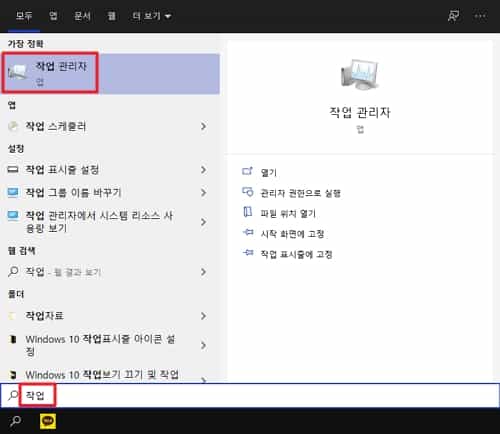The width and height of the screenshot is (500, 434).
Task: Expand the 작업 표시줄 설정 arrow
Action: click(203, 170)
